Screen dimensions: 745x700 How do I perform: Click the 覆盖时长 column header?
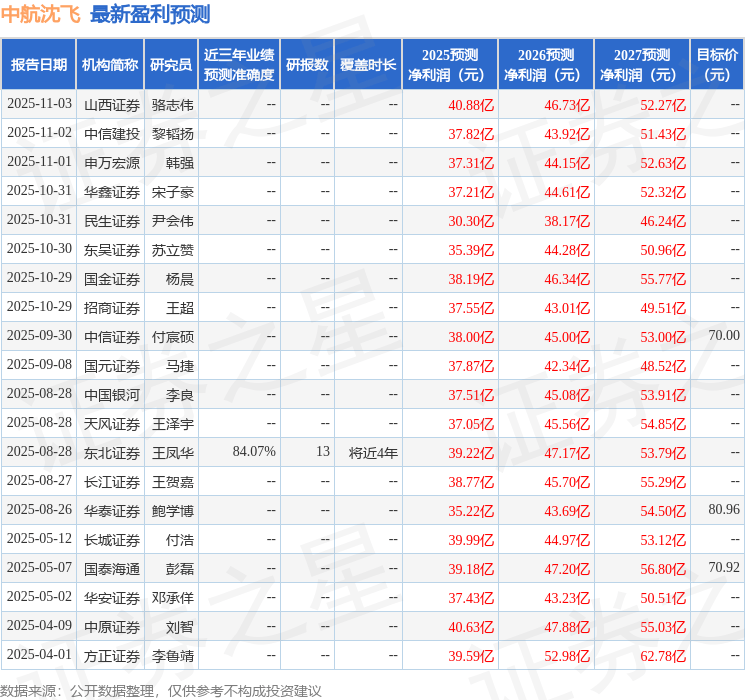point(368,65)
